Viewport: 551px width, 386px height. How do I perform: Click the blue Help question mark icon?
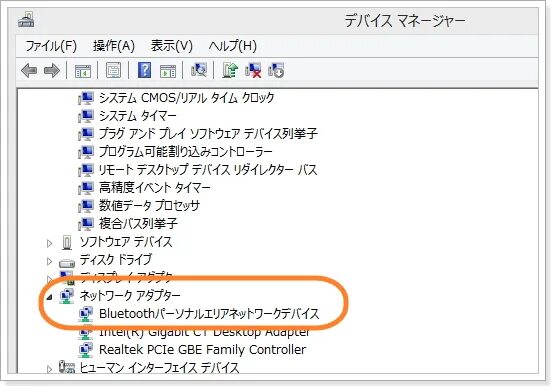144,70
